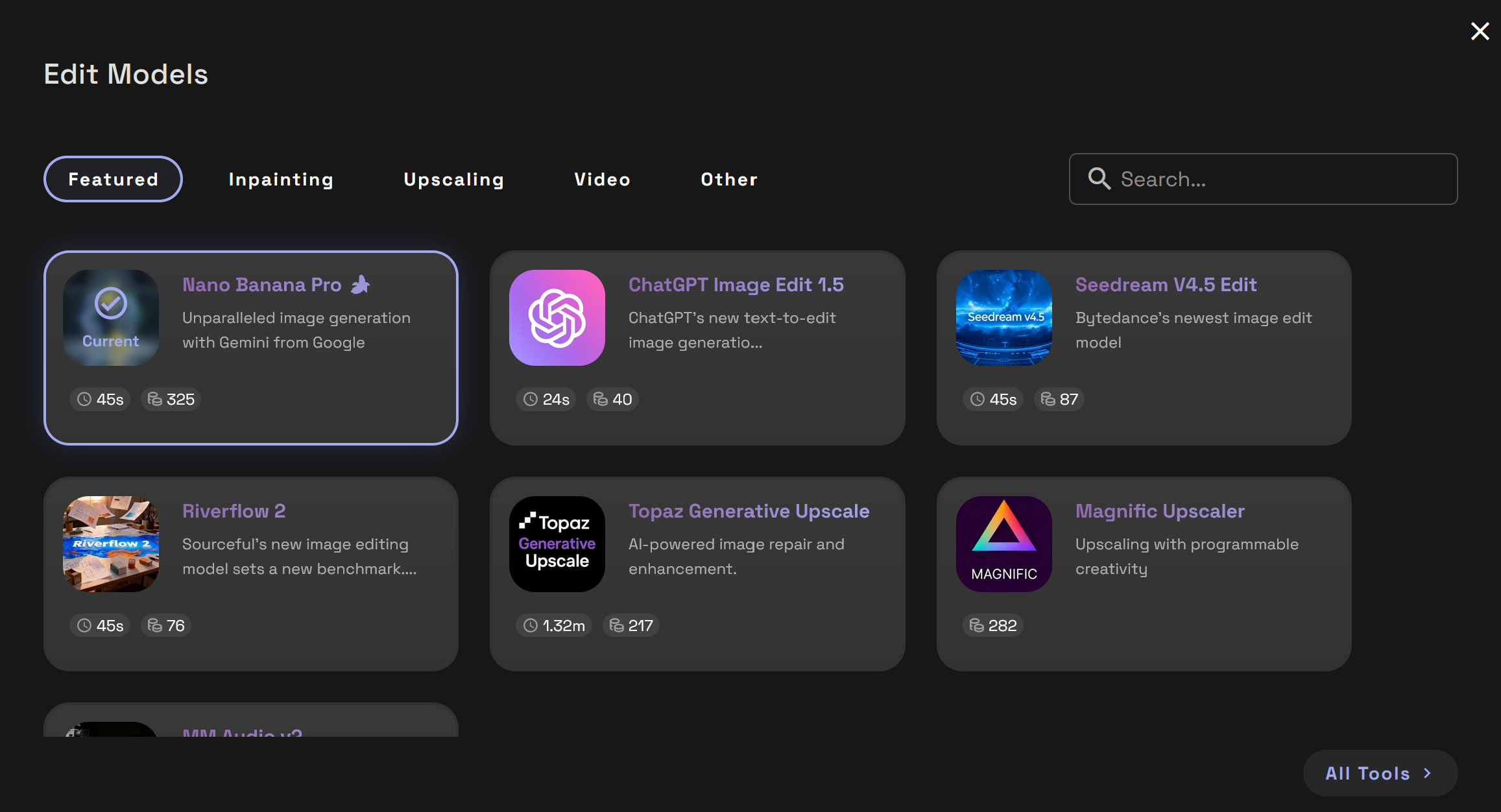The width and height of the screenshot is (1501, 812).
Task: Click the Riverflow 2 thumbnail image
Action: pyautogui.click(x=111, y=543)
